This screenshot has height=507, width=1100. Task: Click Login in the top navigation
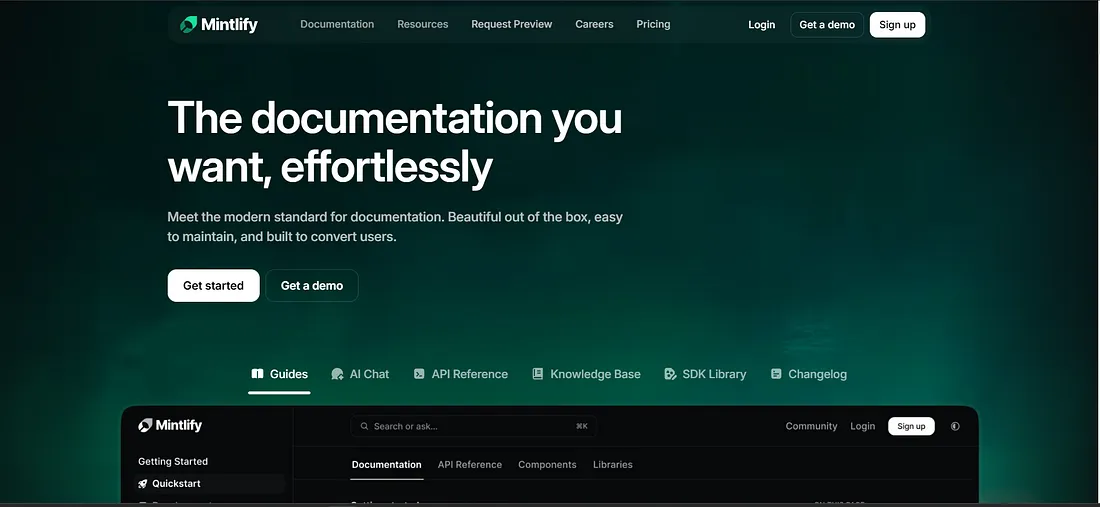tap(761, 25)
